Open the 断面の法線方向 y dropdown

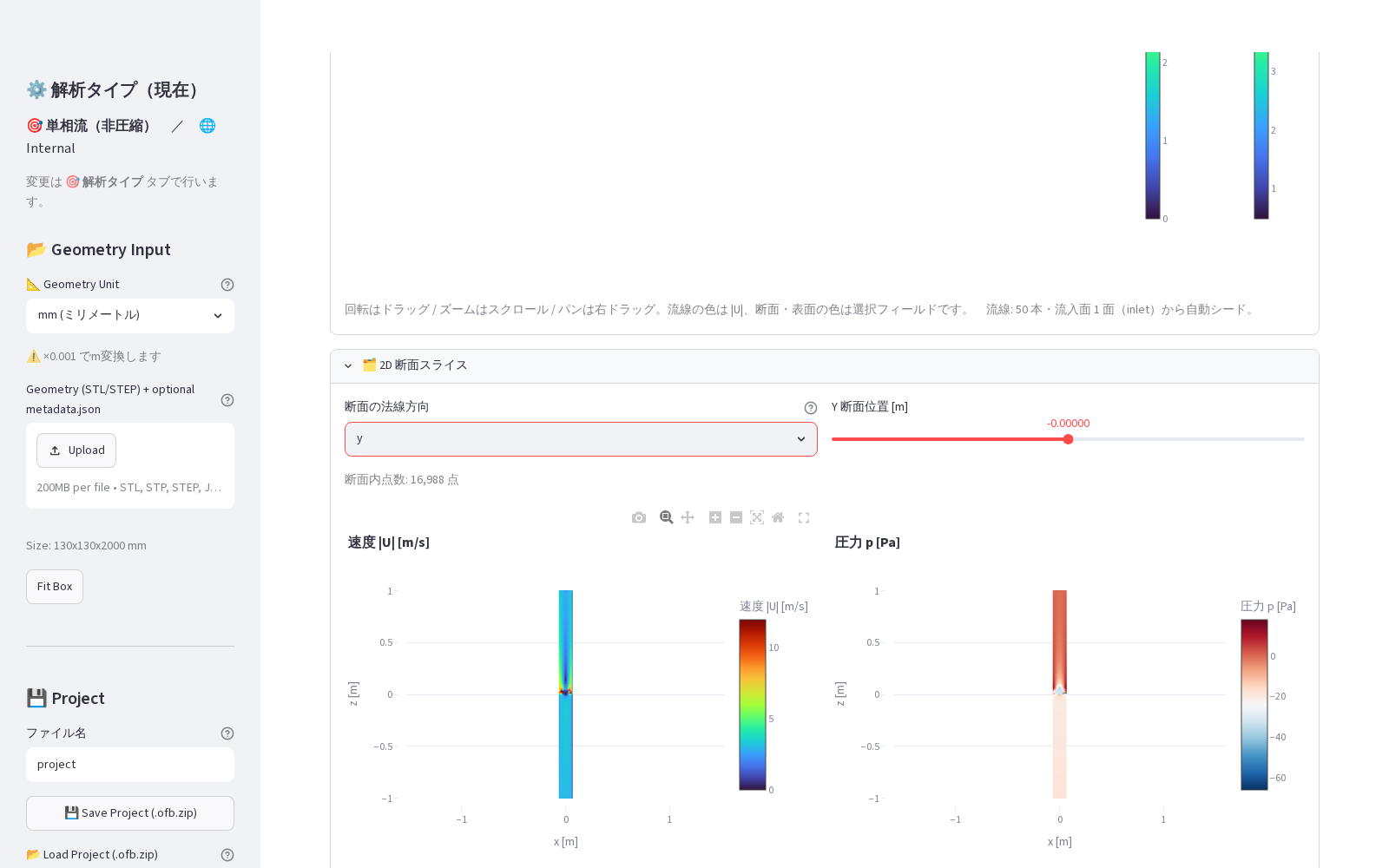pos(581,439)
